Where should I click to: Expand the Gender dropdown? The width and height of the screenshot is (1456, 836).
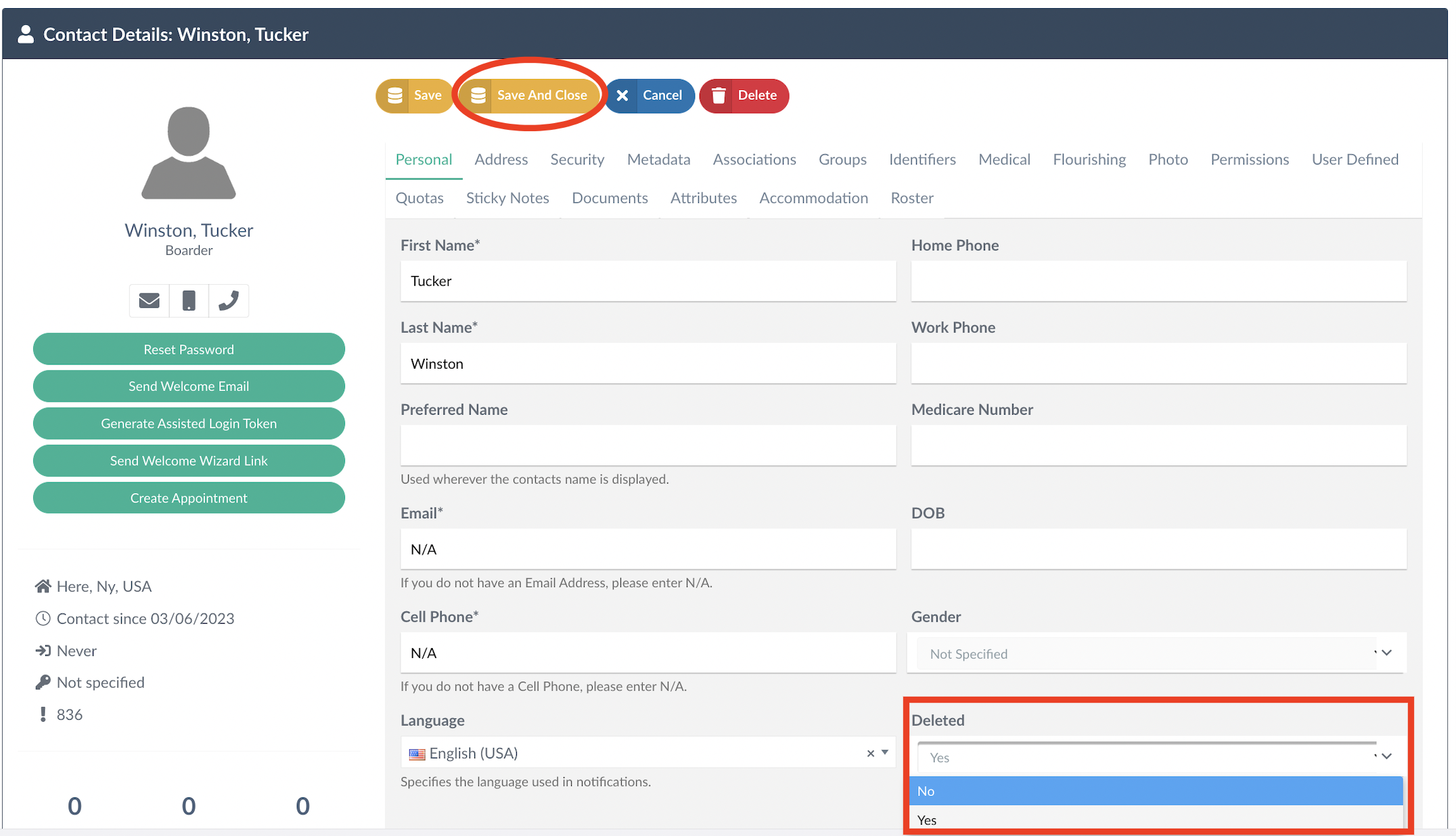coord(1157,653)
